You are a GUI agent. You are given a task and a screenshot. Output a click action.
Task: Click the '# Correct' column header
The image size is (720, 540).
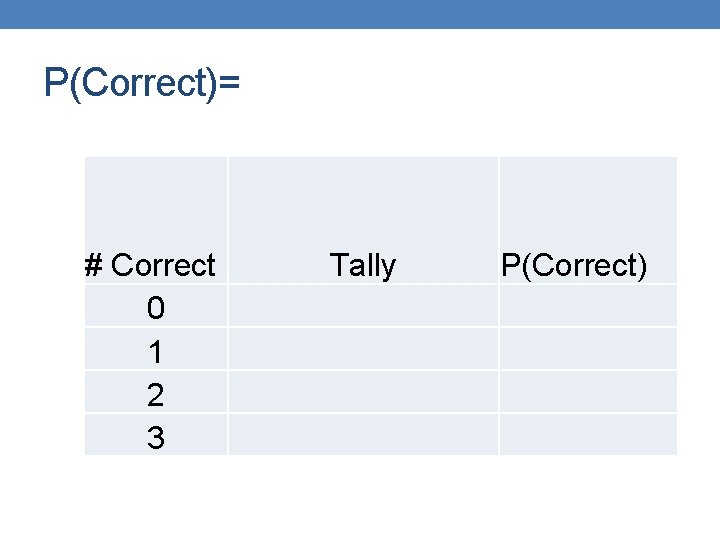pyautogui.click(x=151, y=265)
